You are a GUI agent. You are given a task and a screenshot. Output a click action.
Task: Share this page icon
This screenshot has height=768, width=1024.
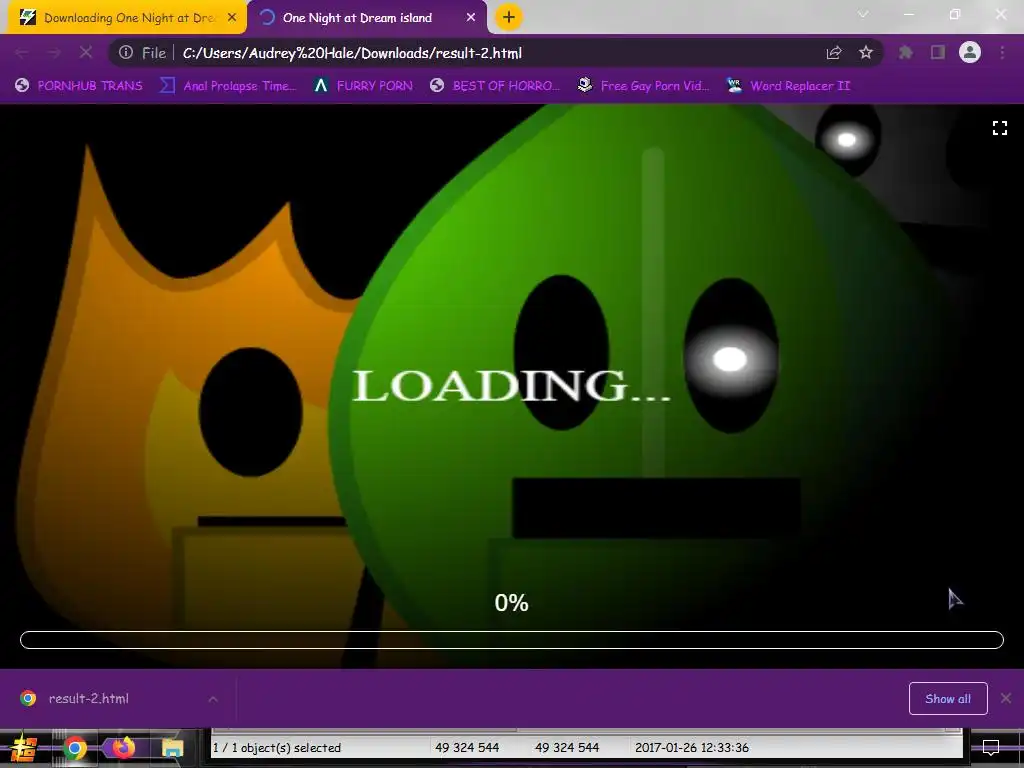pos(834,53)
